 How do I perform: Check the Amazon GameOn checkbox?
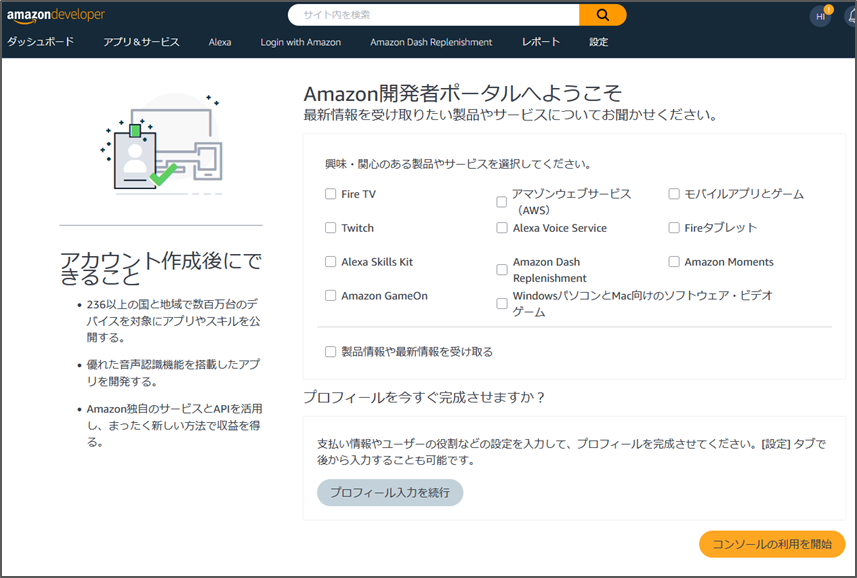[x=330, y=296]
